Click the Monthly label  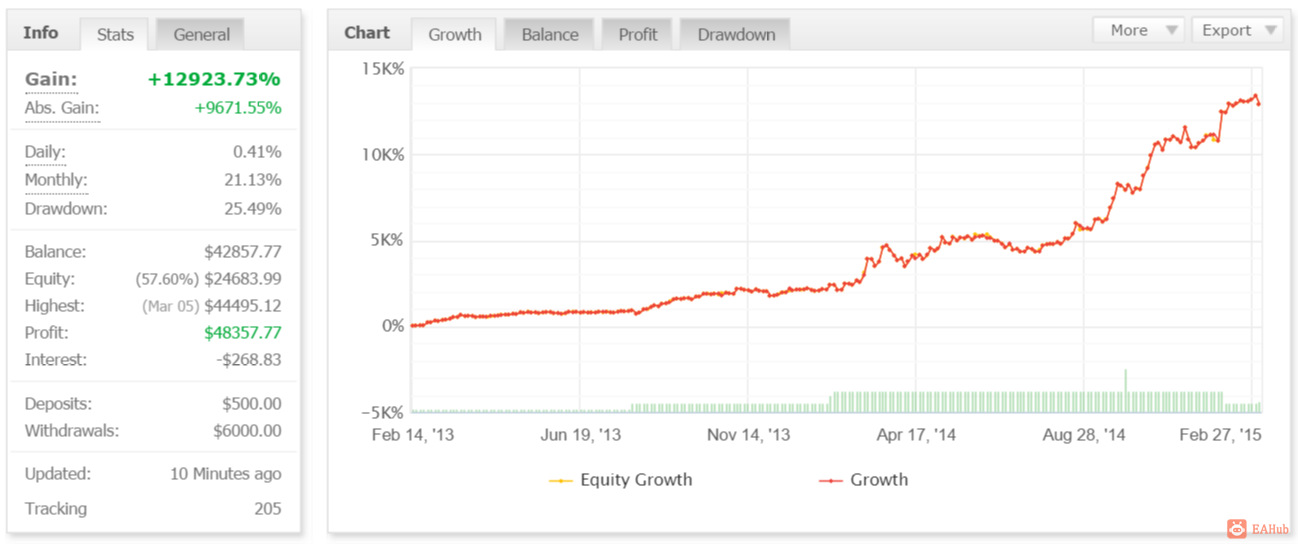(x=56, y=180)
